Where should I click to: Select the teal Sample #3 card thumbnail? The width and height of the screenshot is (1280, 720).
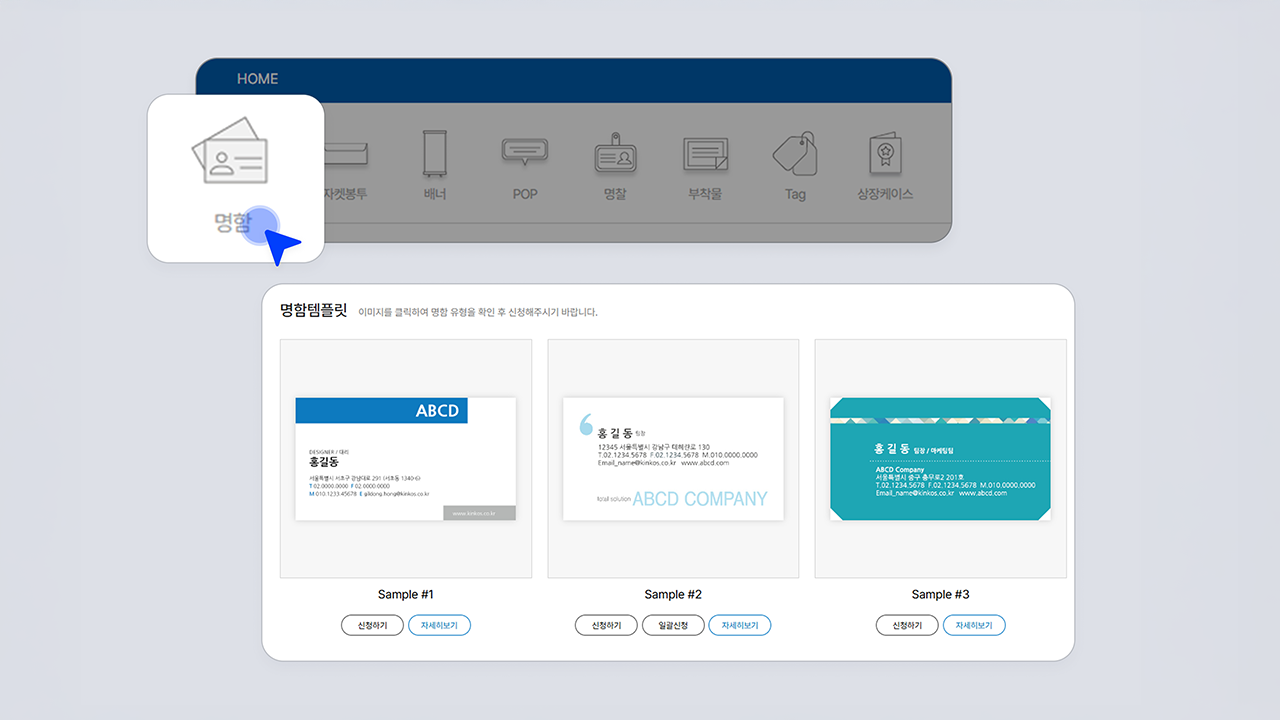point(940,458)
